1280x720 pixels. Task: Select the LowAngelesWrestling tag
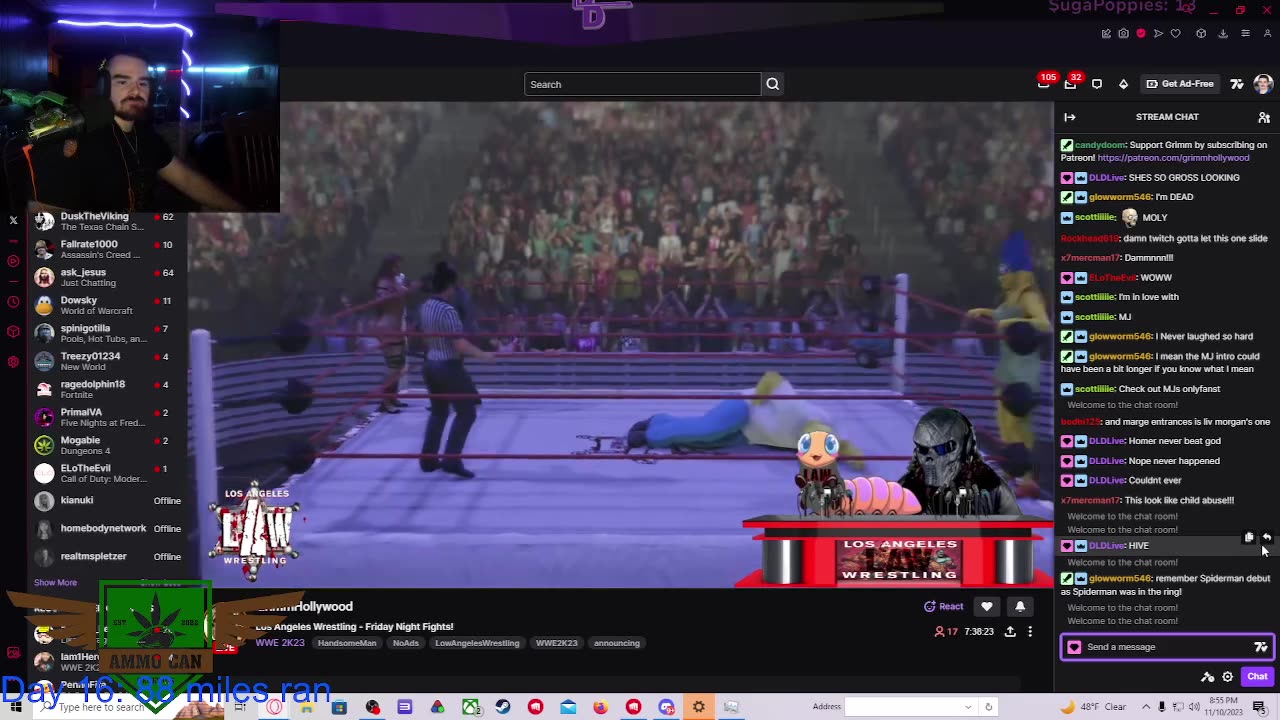pos(477,643)
